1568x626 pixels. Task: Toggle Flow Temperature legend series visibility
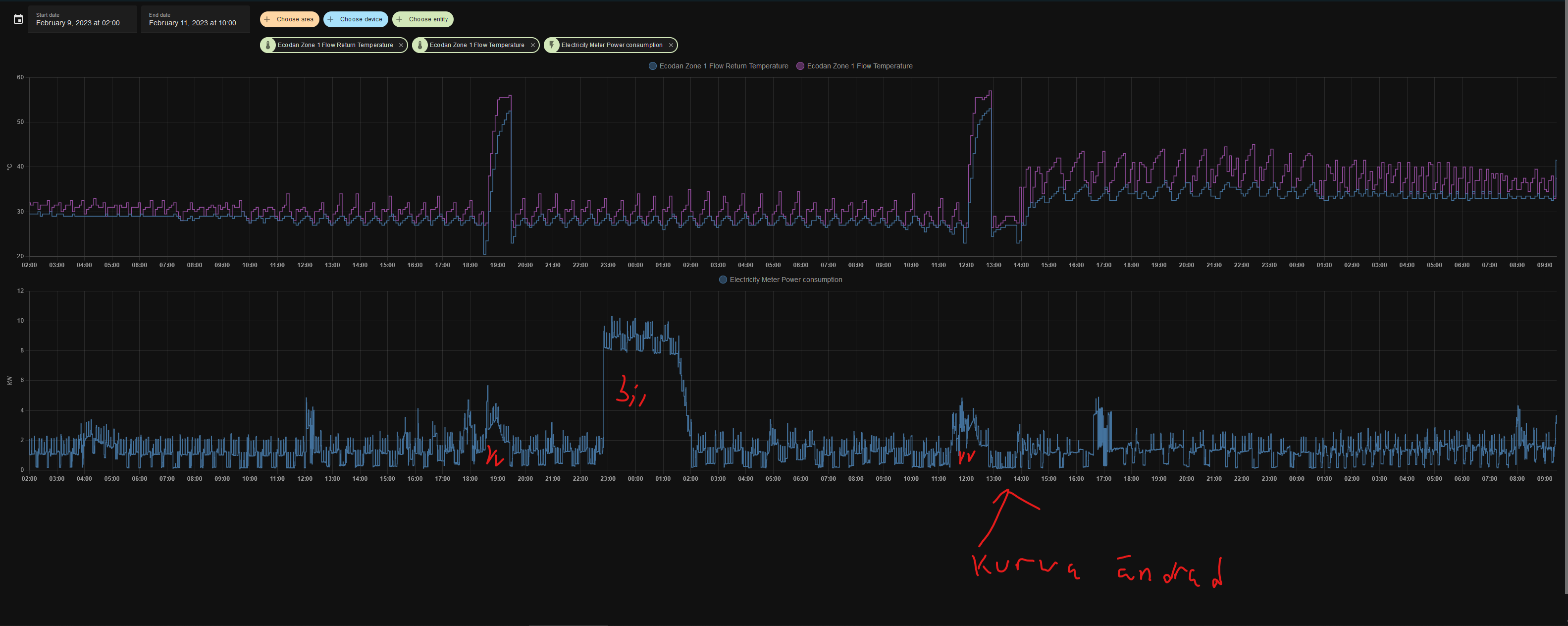pyautogui.click(x=859, y=66)
